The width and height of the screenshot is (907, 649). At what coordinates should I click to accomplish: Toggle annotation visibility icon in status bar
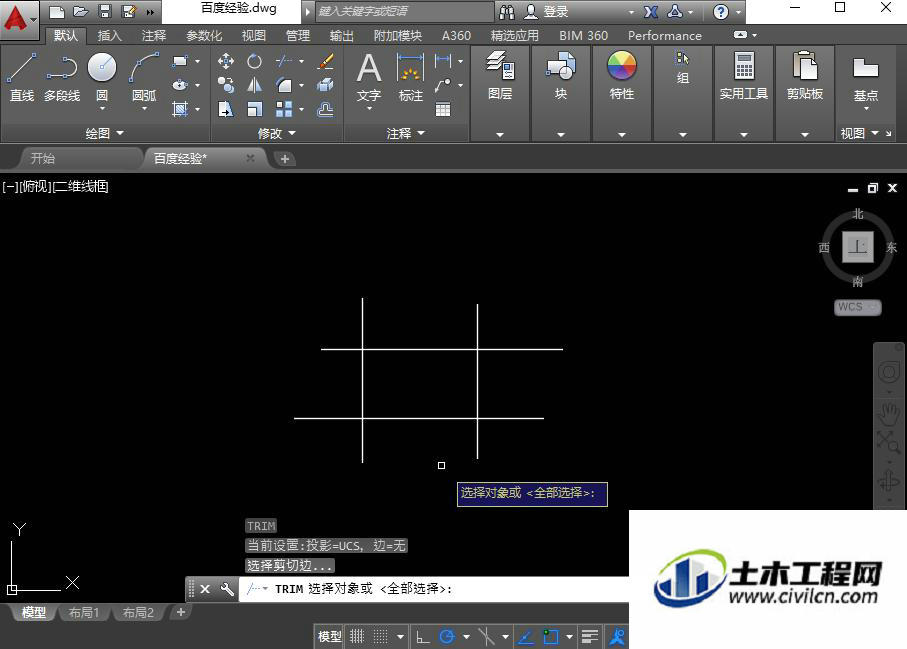(x=617, y=637)
